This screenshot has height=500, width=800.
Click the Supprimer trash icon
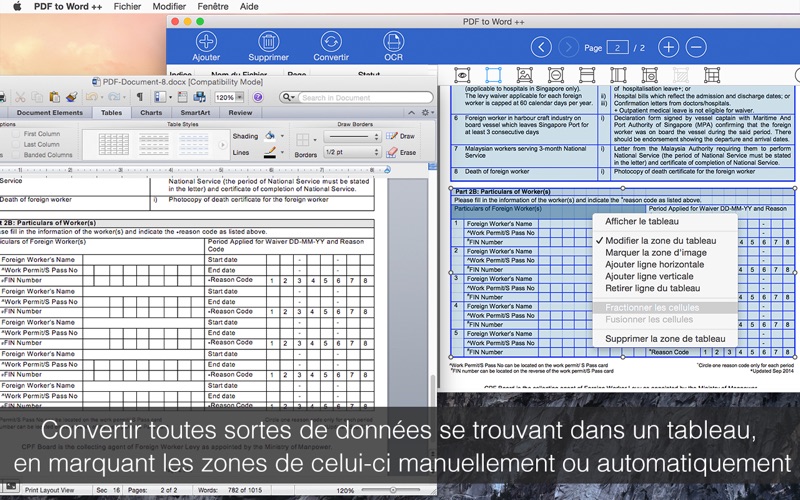click(x=268, y=41)
